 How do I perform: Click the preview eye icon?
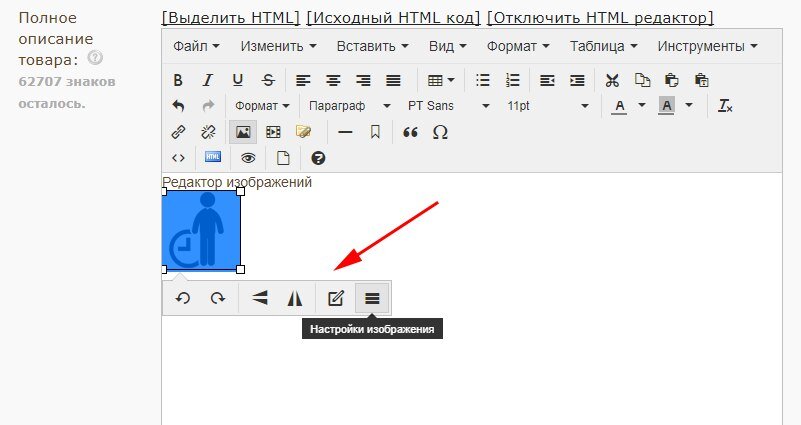pyautogui.click(x=247, y=158)
